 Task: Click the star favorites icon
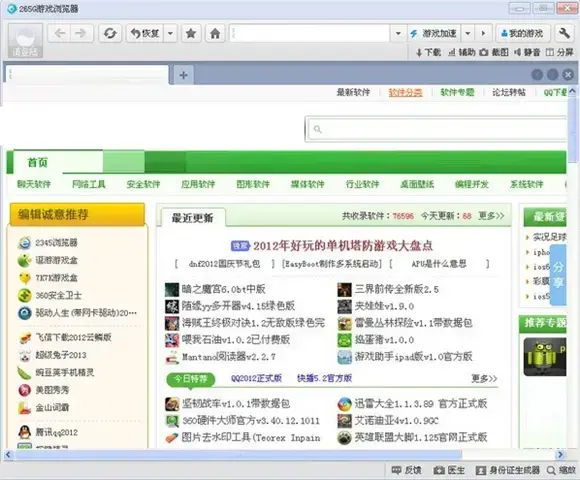point(191,34)
